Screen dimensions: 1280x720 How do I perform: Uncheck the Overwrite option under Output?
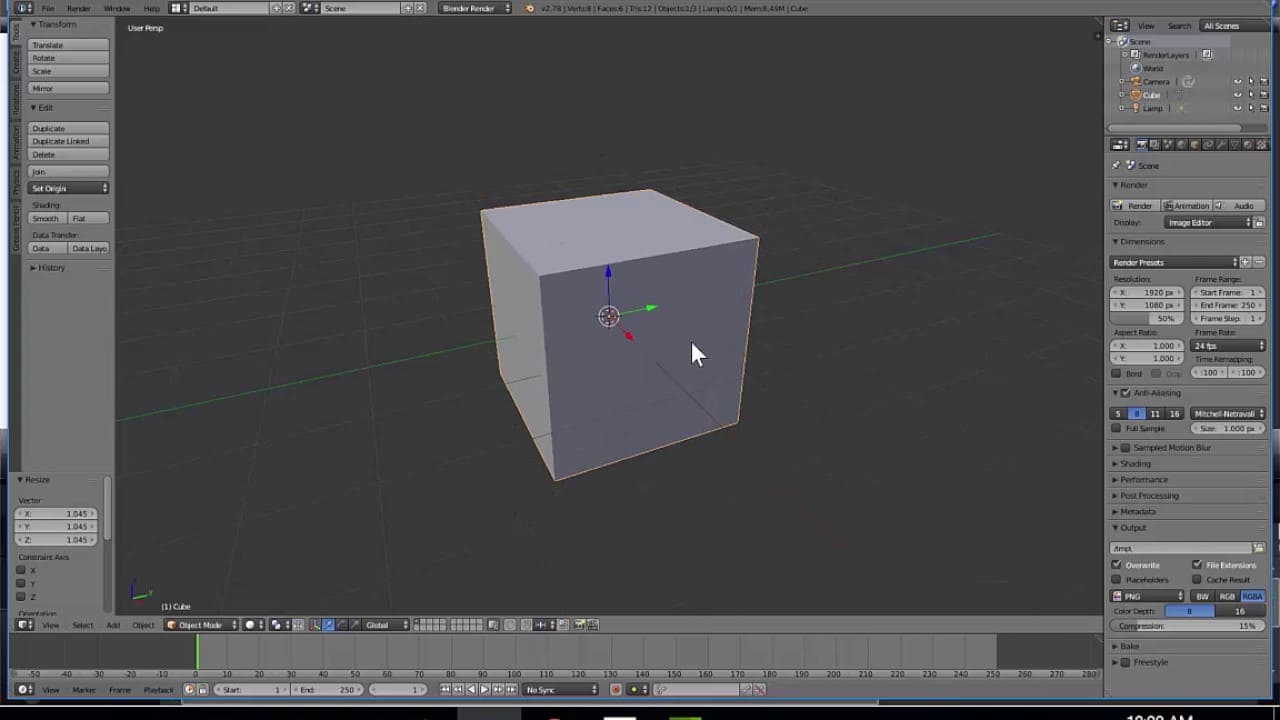[1117, 565]
